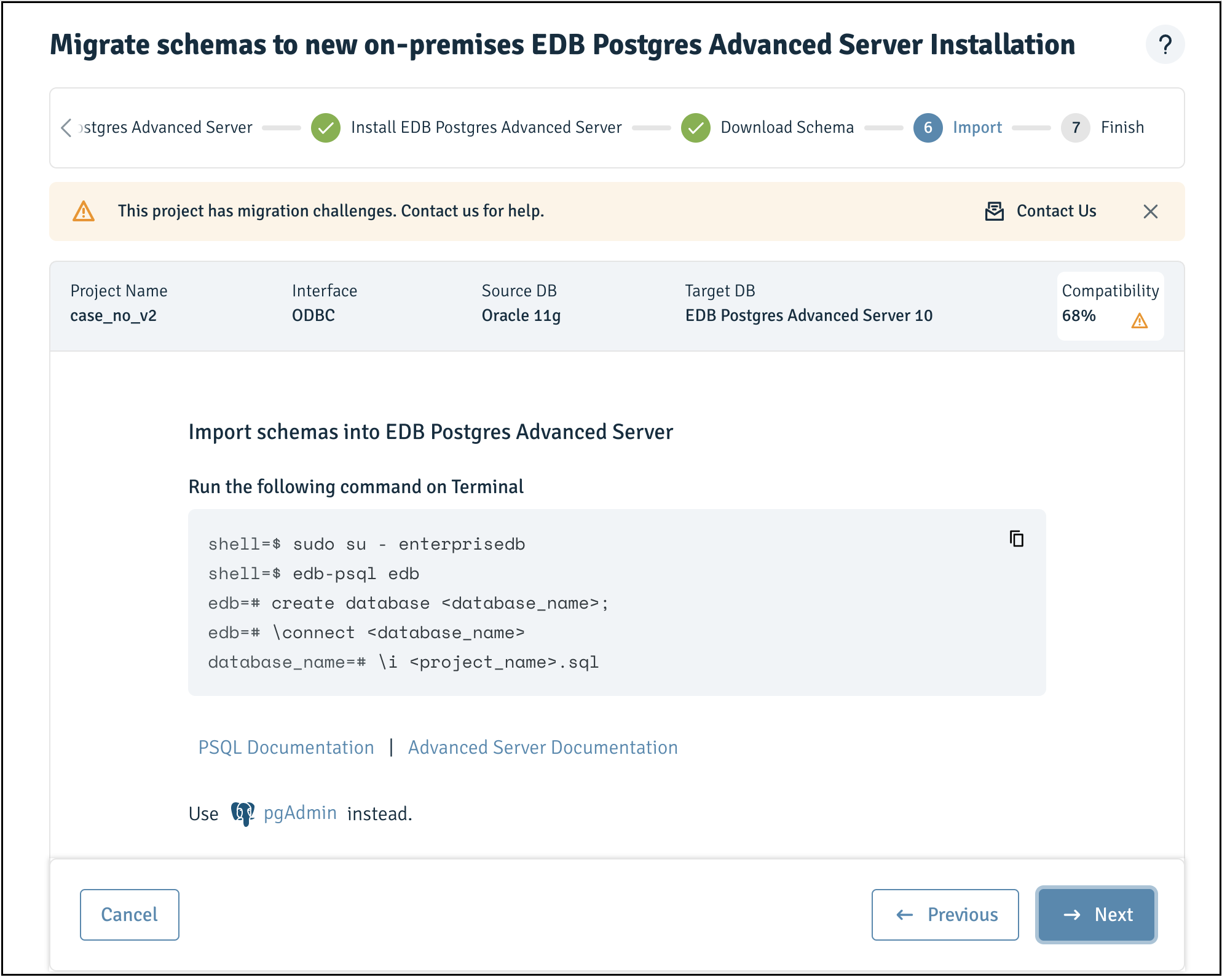
Task: Click the ODBC interface value
Action: 313,315
